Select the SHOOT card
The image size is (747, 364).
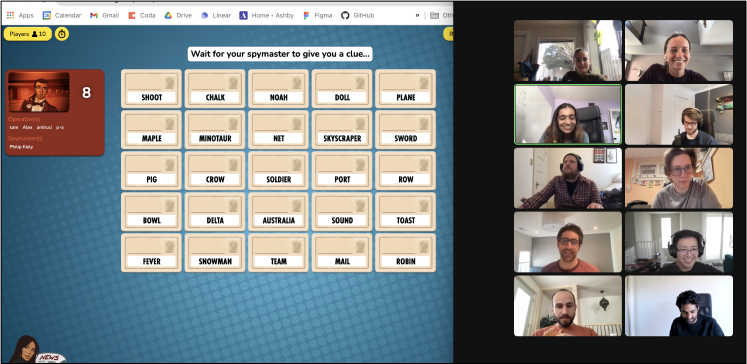(x=151, y=89)
